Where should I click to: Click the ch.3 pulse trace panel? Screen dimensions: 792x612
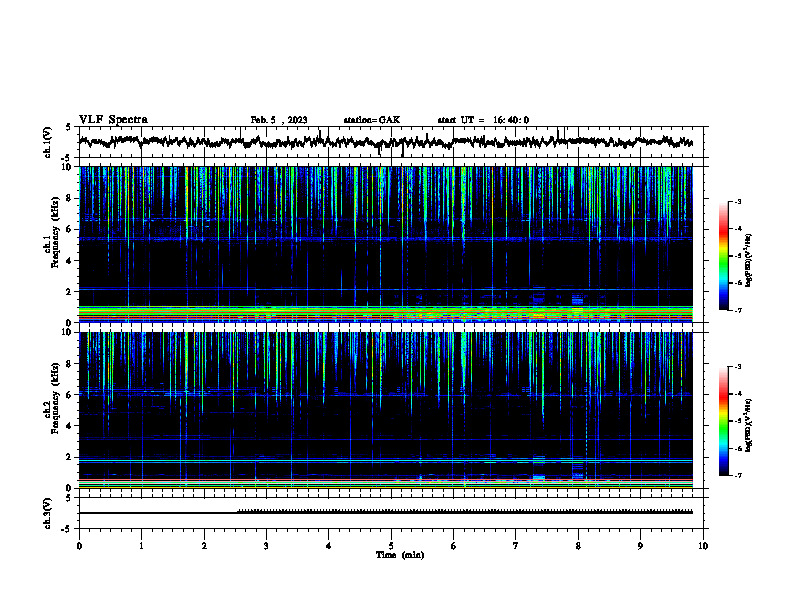pyautogui.click(x=391, y=513)
